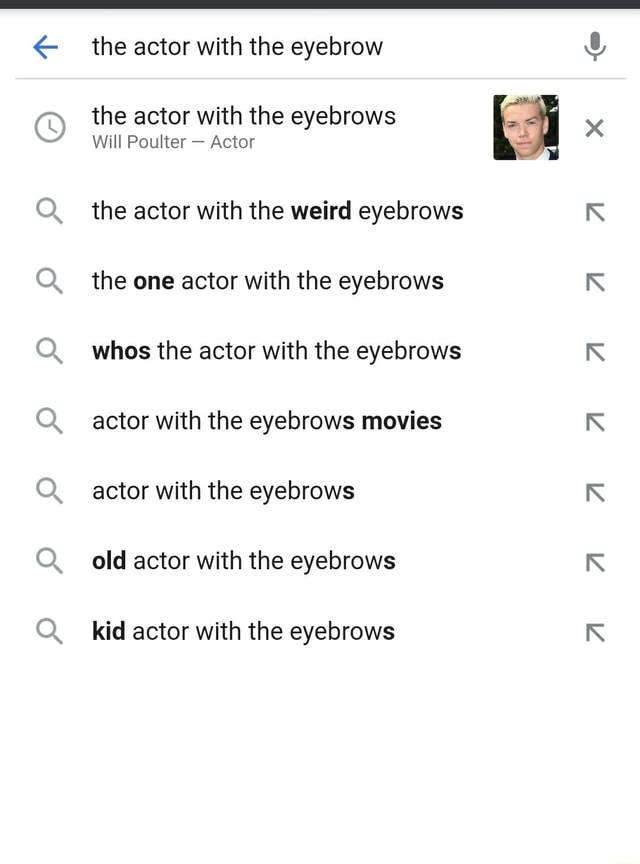Click the Will Poulter face thumbnail
Screen dimensions: 640x864
[525, 128]
